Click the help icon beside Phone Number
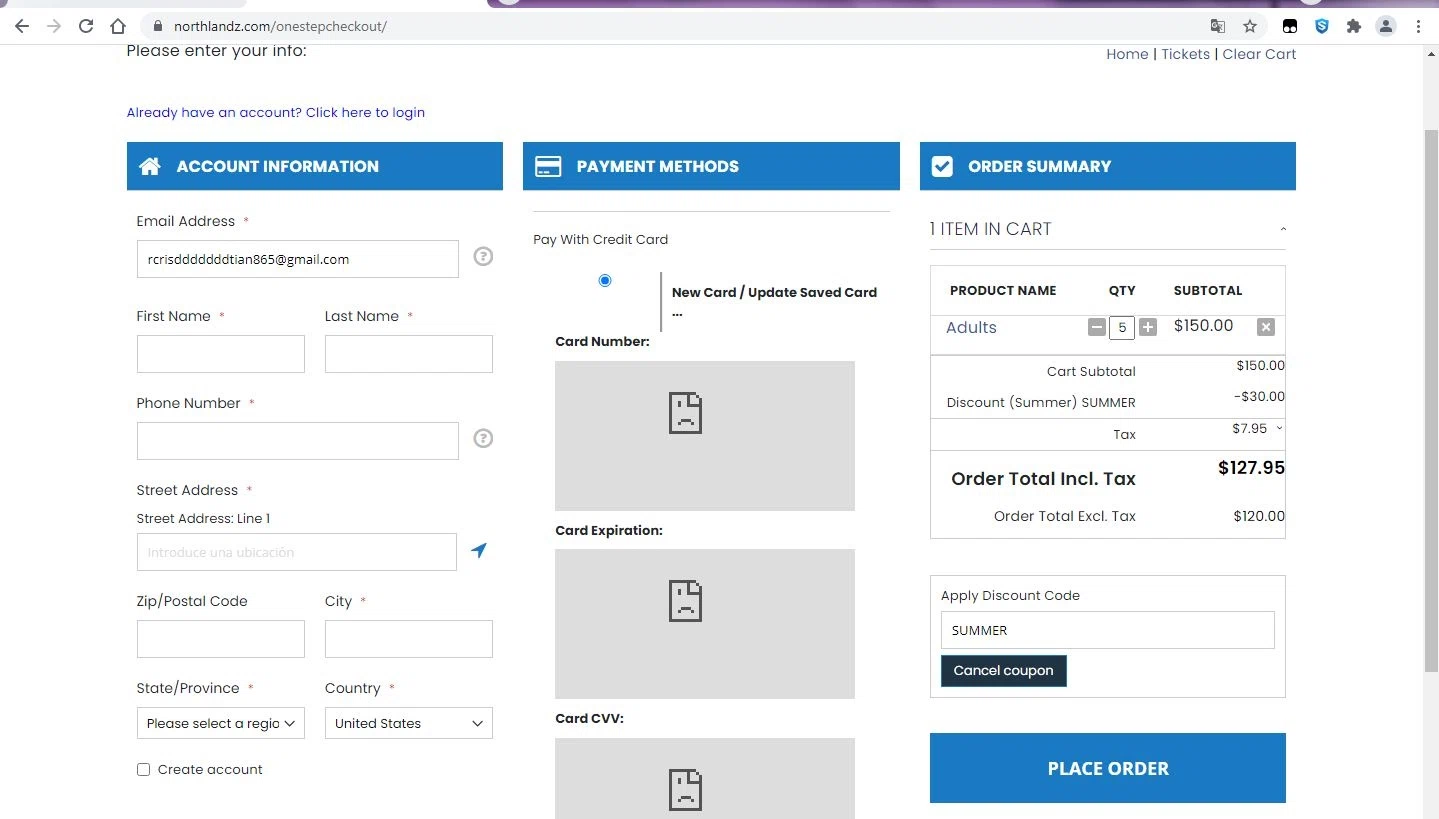 pyautogui.click(x=483, y=438)
